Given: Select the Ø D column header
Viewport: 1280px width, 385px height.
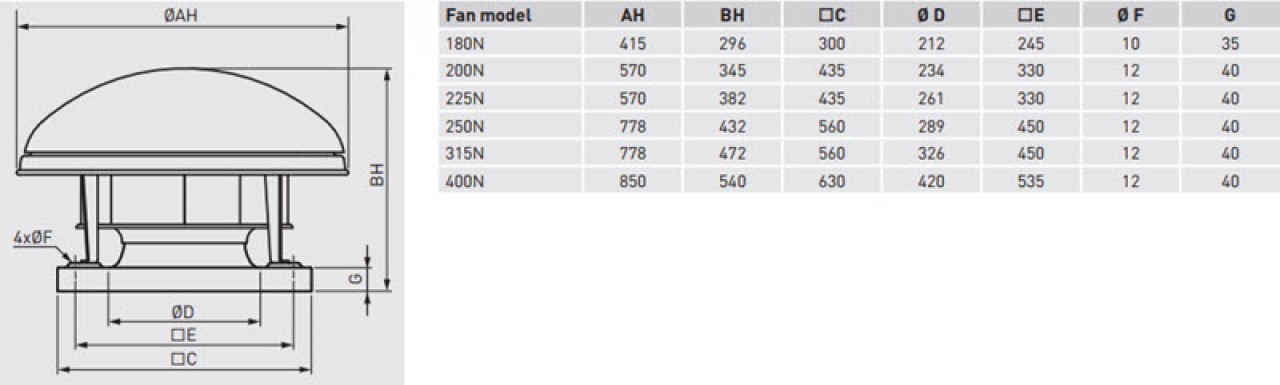Looking at the screenshot, I should [931, 16].
